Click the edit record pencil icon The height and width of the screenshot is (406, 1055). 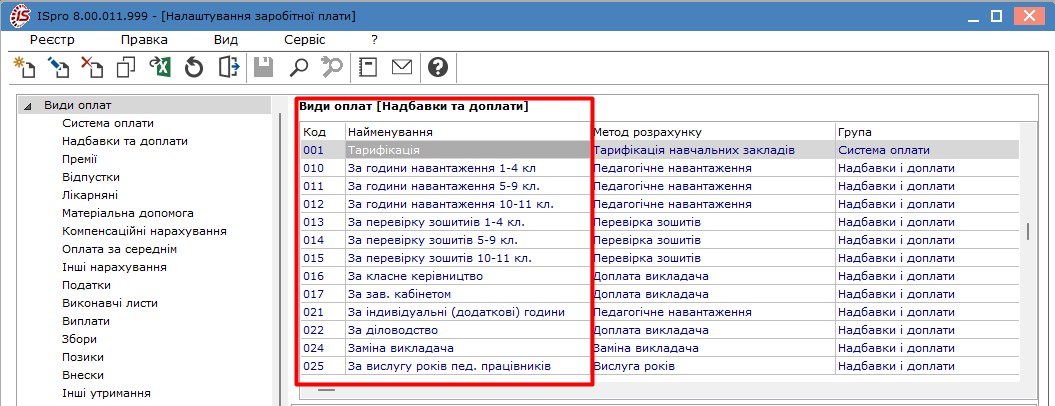point(58,67)
